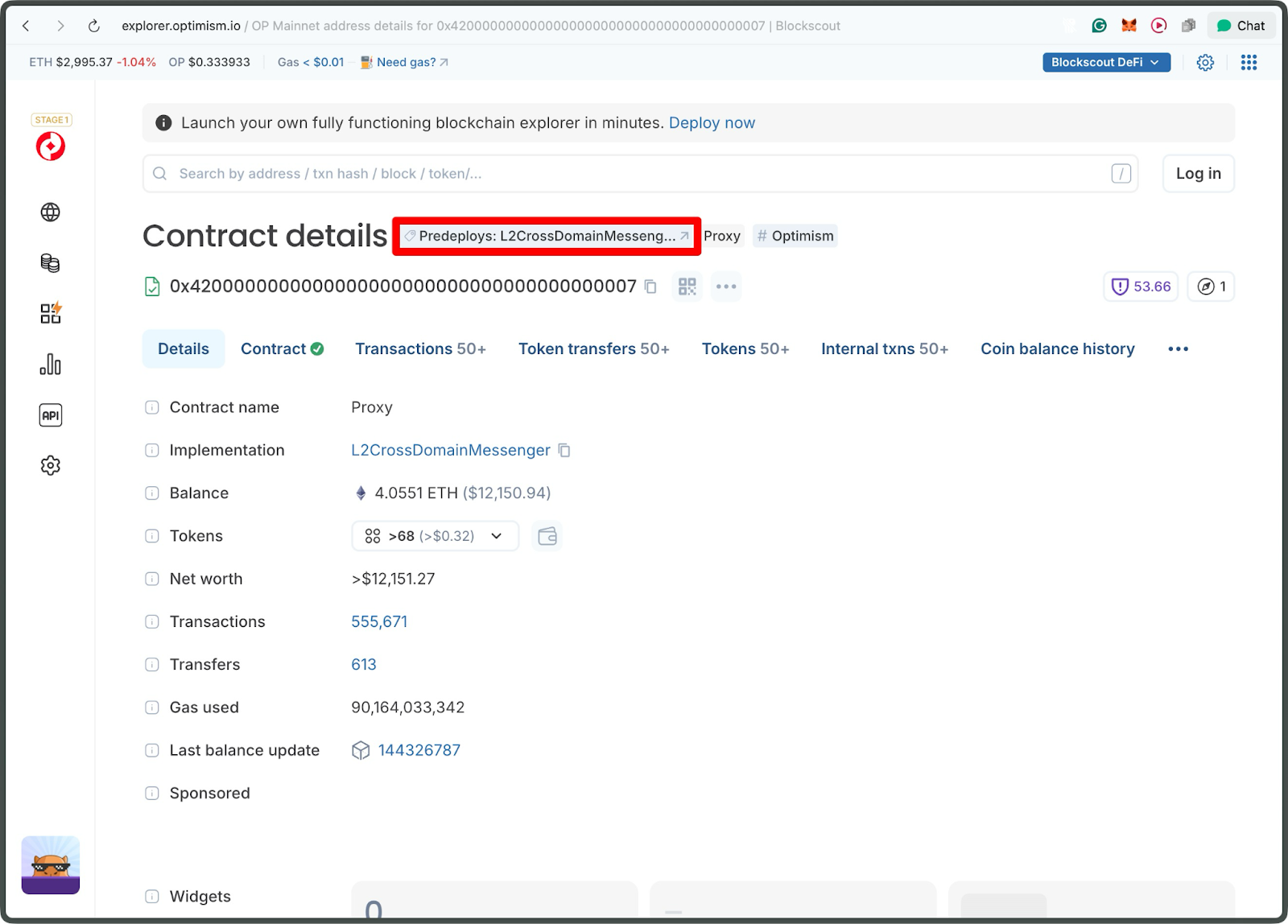Open the >68 tokens dropdown
Viewport: 1288px width, 924px height.
(434, 535)
